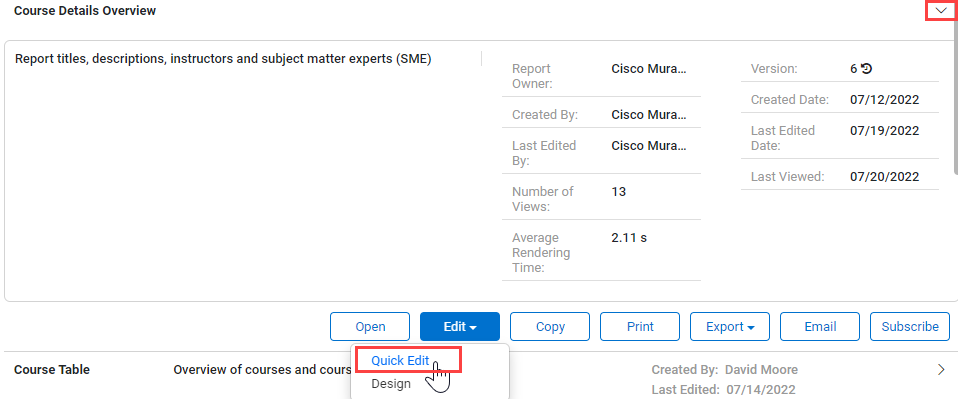The width and height of the screenshot is (958, 399).
Task: Select Last Edited By value Cisco Mura...
Action: (649, 145)
